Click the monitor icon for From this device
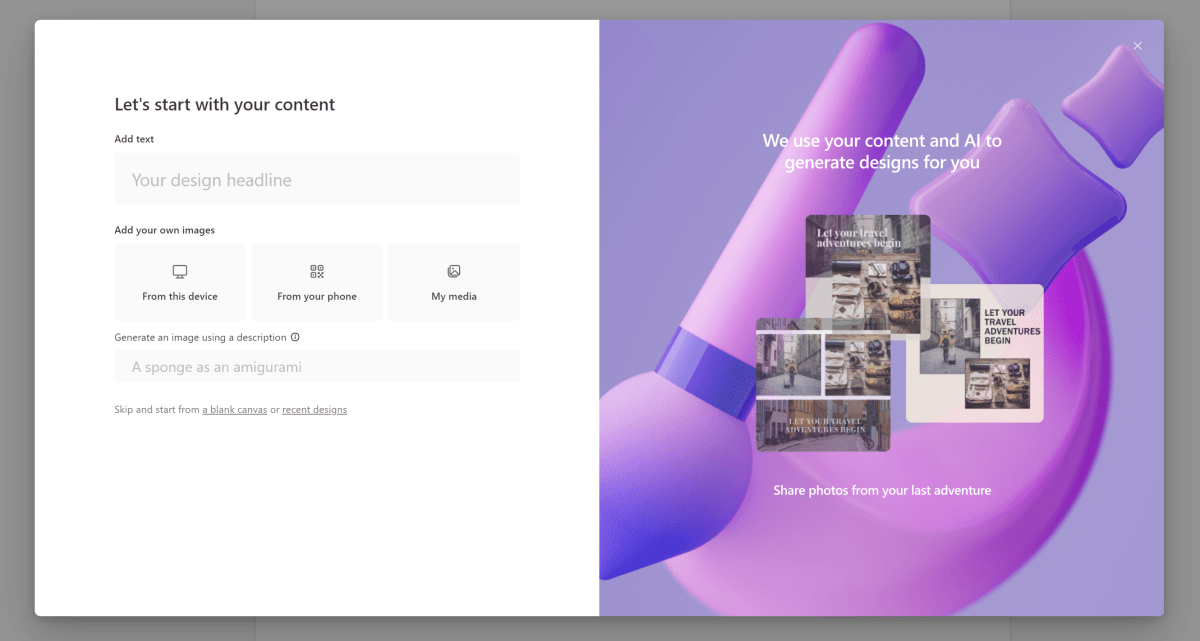The image size is (1200, 641). coord(180,271)
